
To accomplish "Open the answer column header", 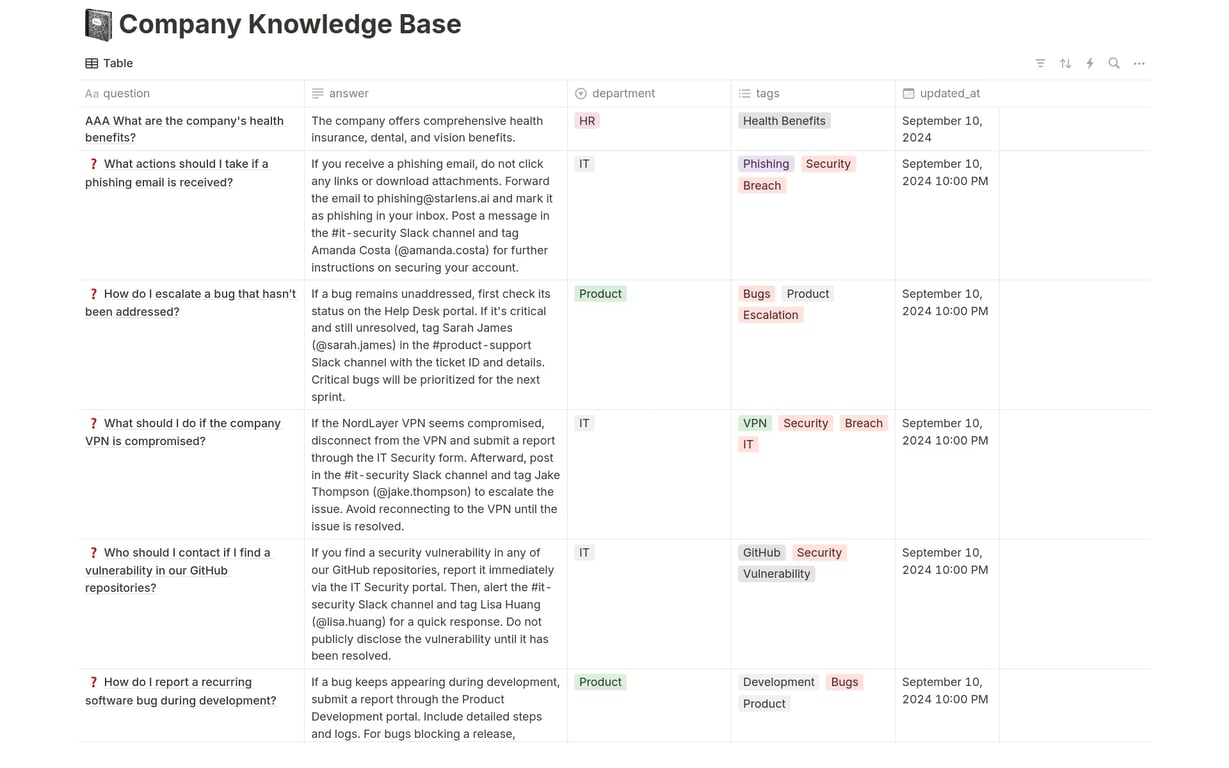I will 436,93.
